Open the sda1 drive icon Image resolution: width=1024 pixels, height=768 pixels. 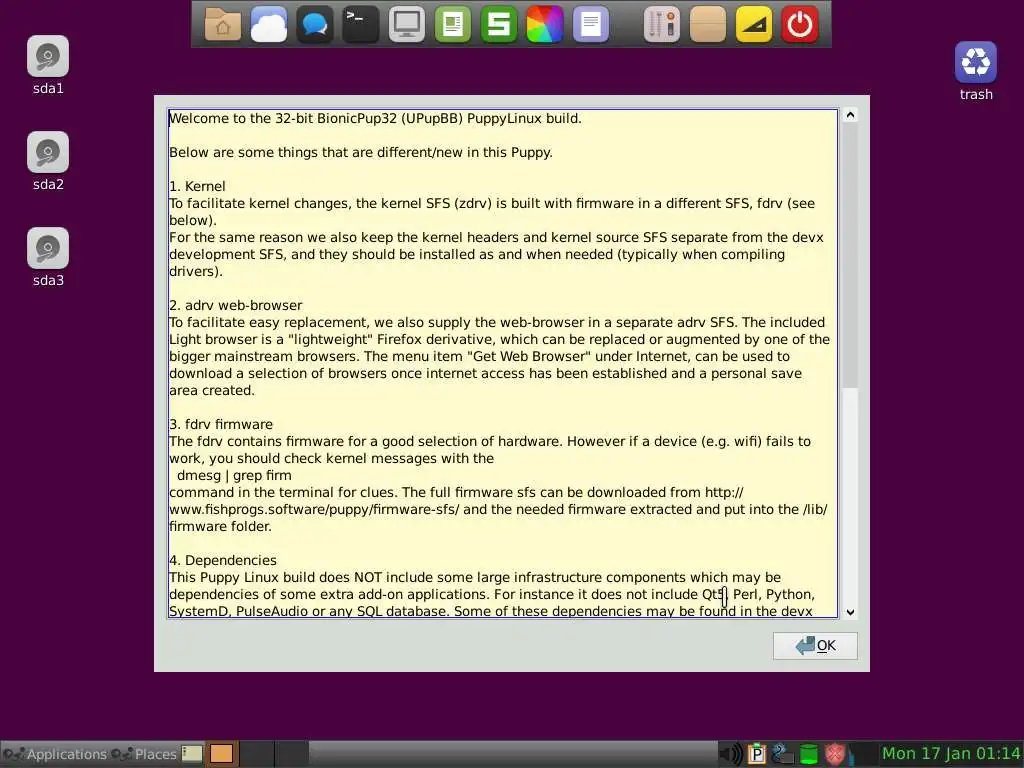[48, 56]
